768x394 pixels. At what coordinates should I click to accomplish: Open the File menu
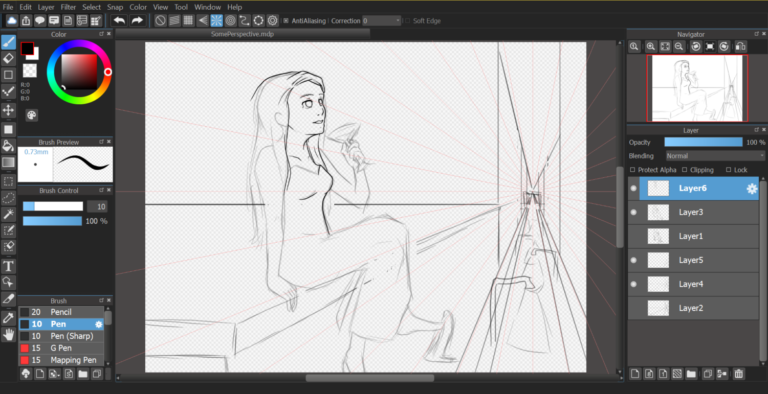point(8,7)
